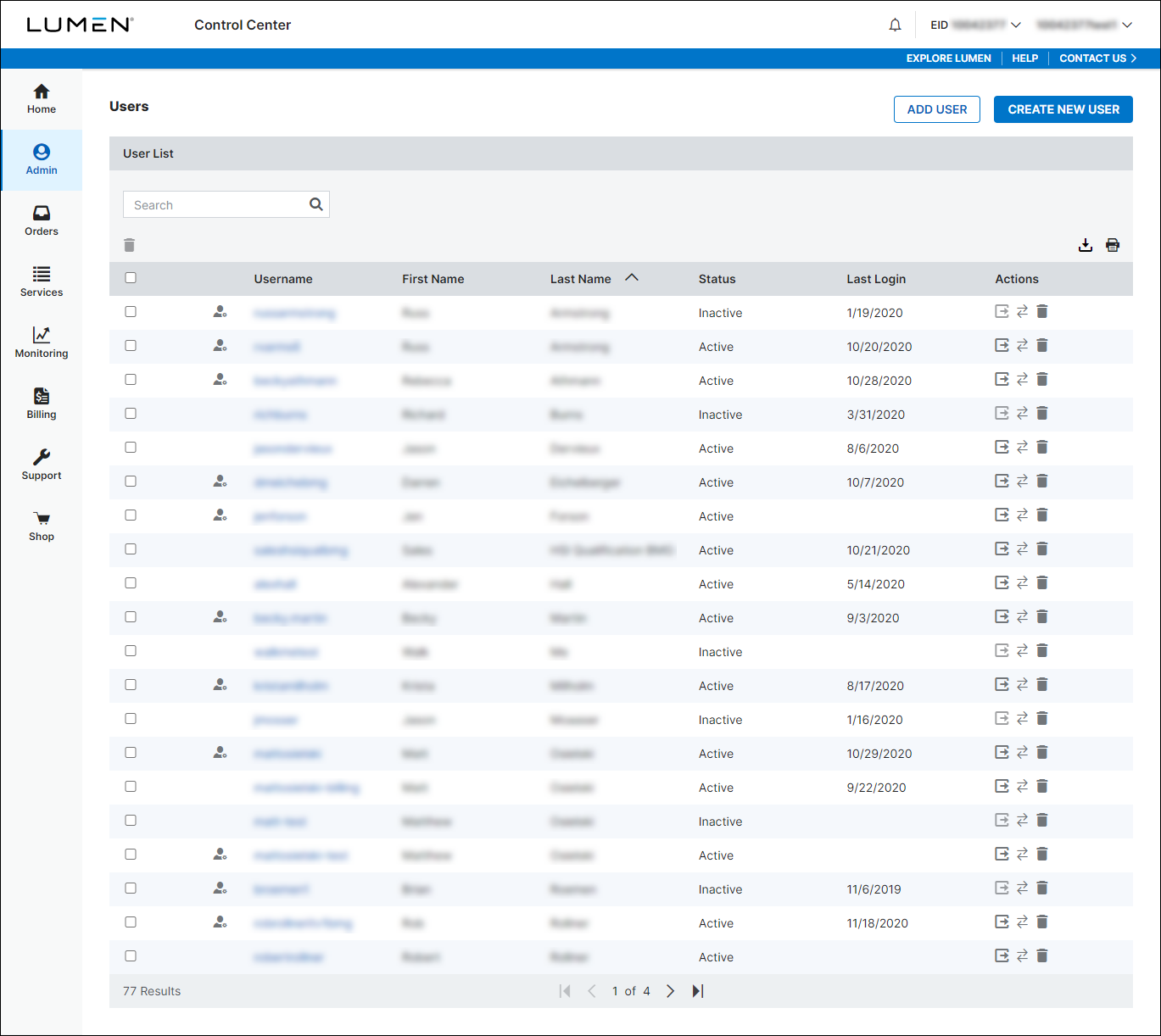Expand the user account dropdown at top right
Viewport: 1161px width, 1036px height.
pos(1084,25)
